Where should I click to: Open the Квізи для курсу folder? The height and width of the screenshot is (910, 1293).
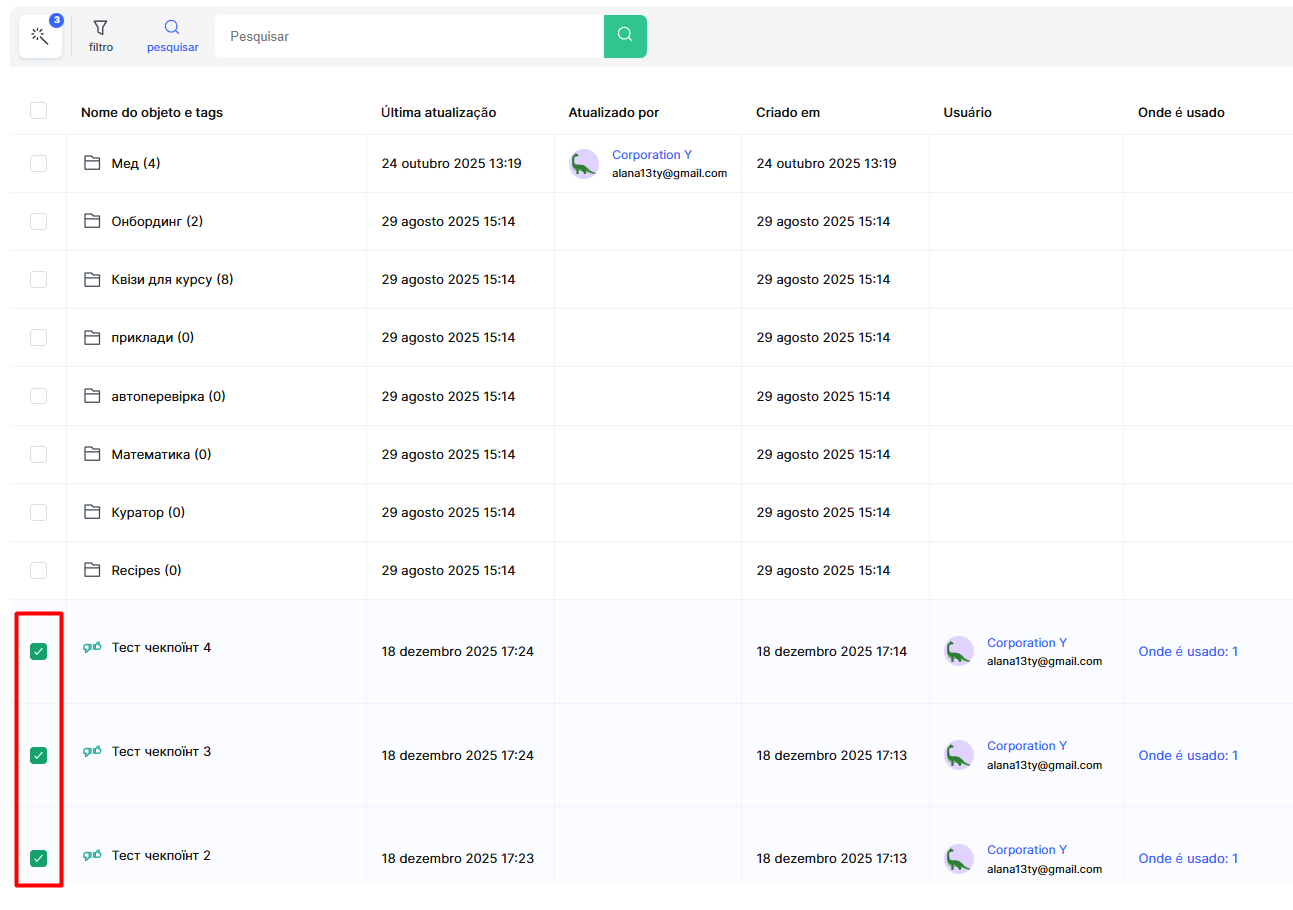[x=171, y=279]
